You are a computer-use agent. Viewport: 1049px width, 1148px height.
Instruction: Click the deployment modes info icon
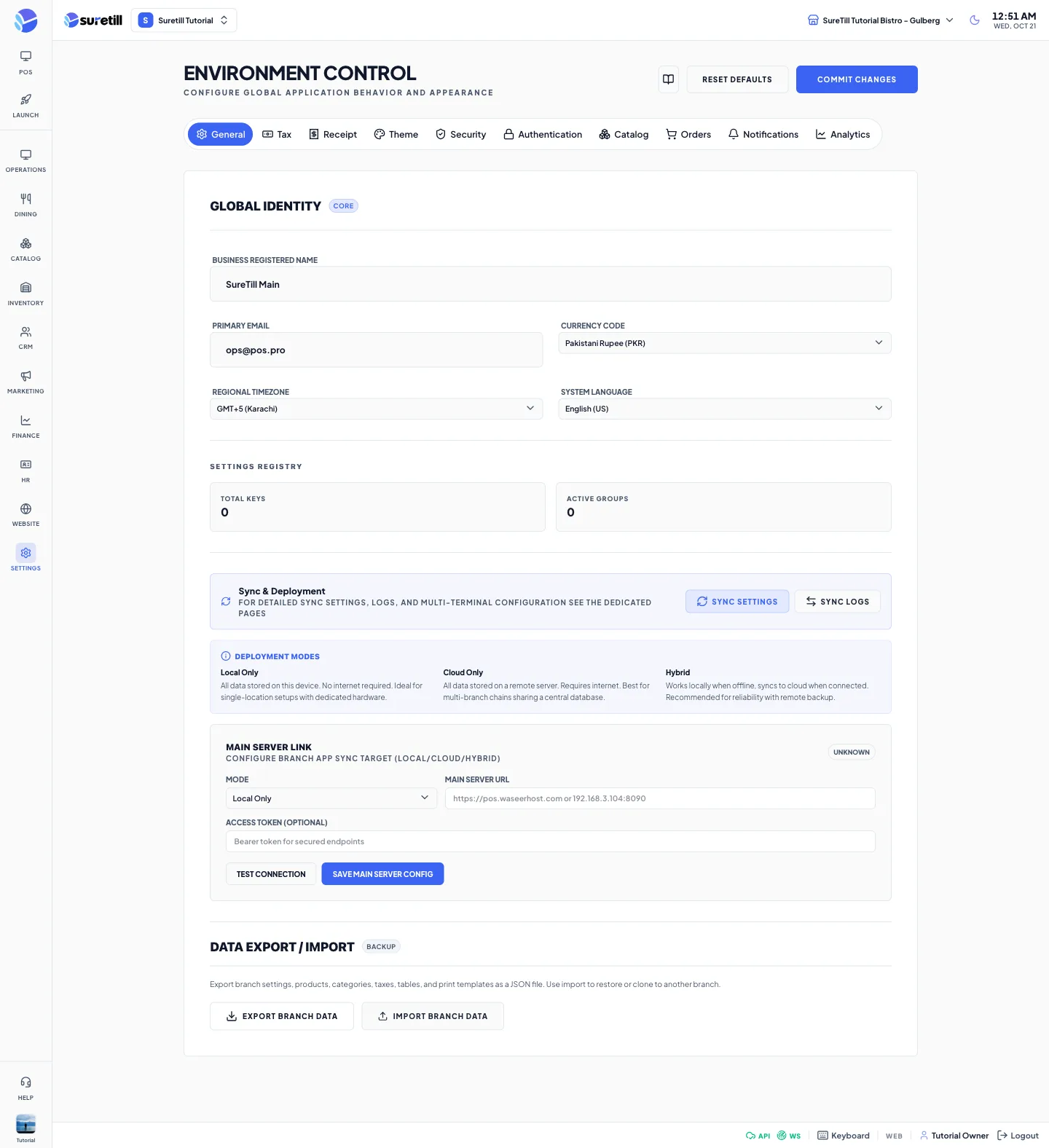point(226,656)
